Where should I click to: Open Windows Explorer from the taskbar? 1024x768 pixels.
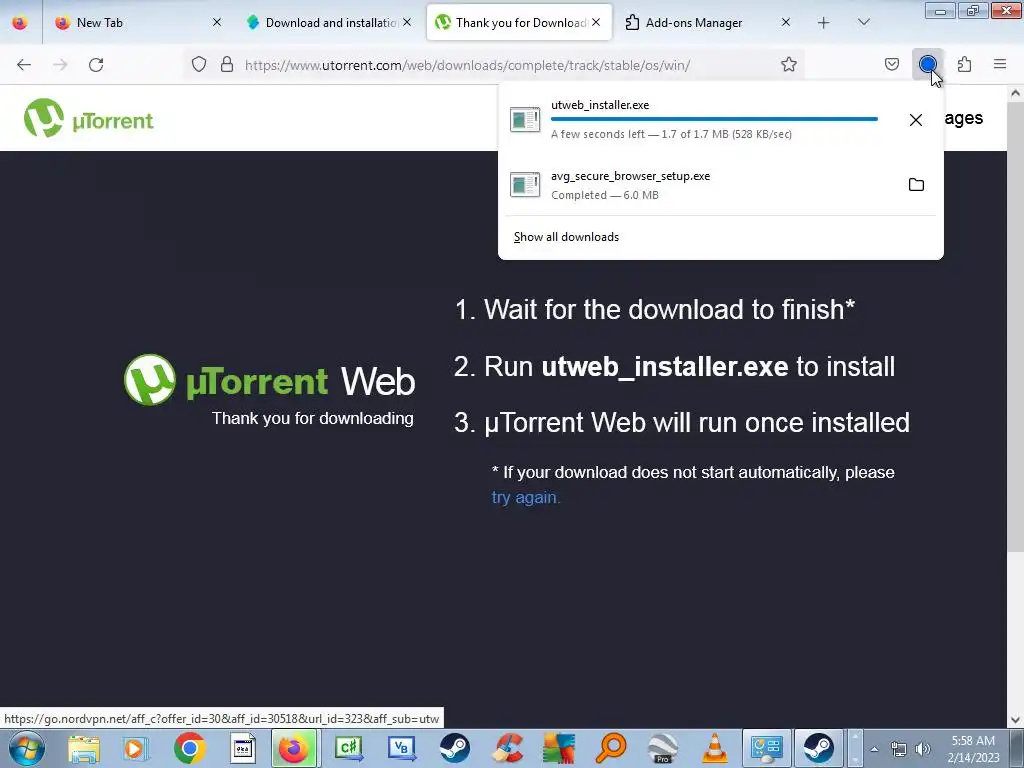[84, 748]
